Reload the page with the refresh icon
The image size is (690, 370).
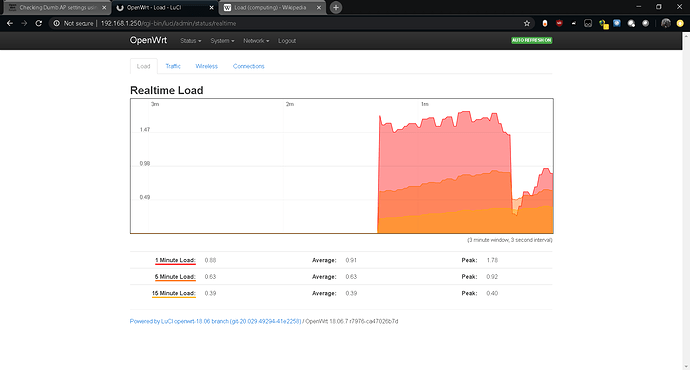pos(39,23)
